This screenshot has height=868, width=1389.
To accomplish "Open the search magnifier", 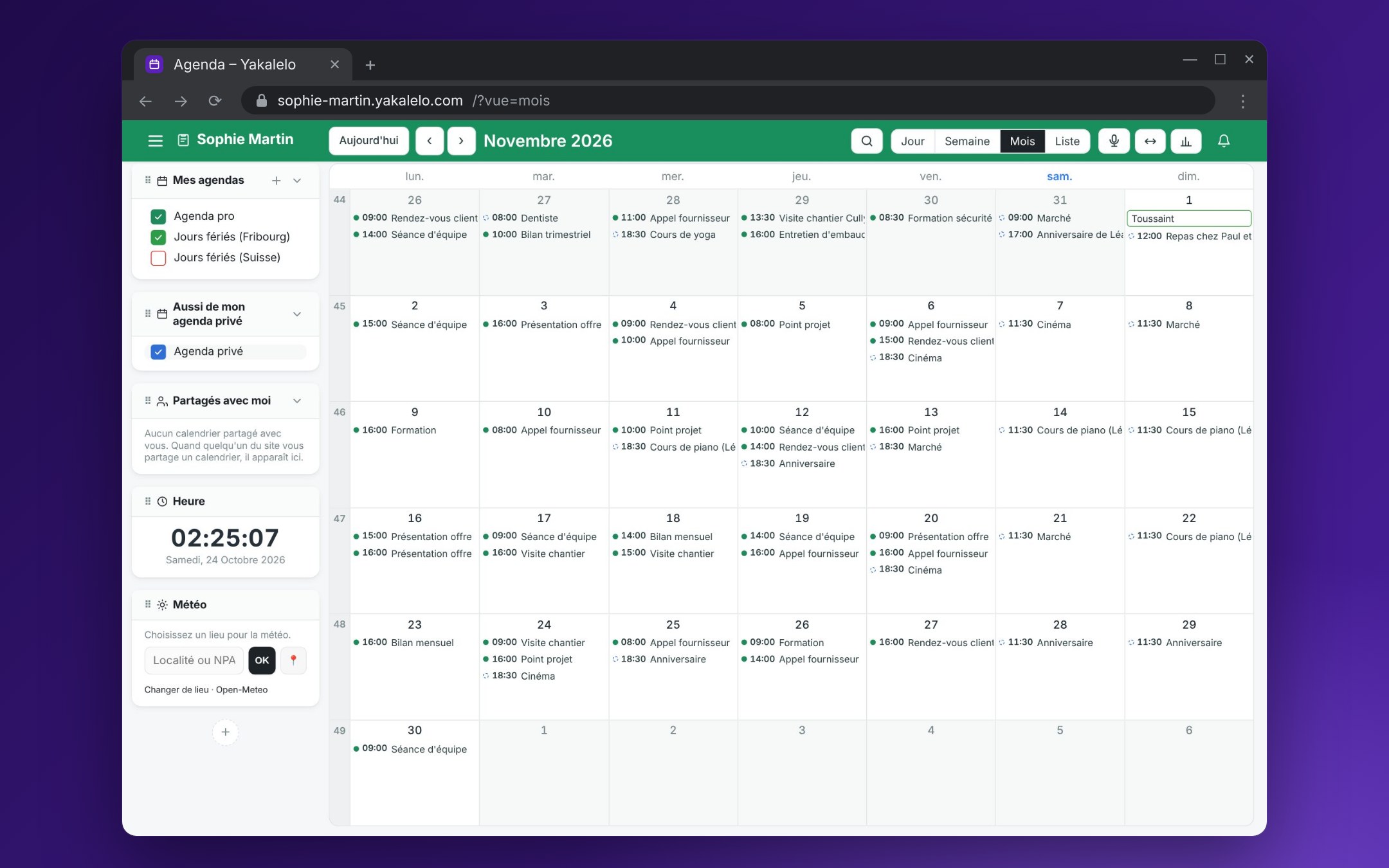I will 867,141.
